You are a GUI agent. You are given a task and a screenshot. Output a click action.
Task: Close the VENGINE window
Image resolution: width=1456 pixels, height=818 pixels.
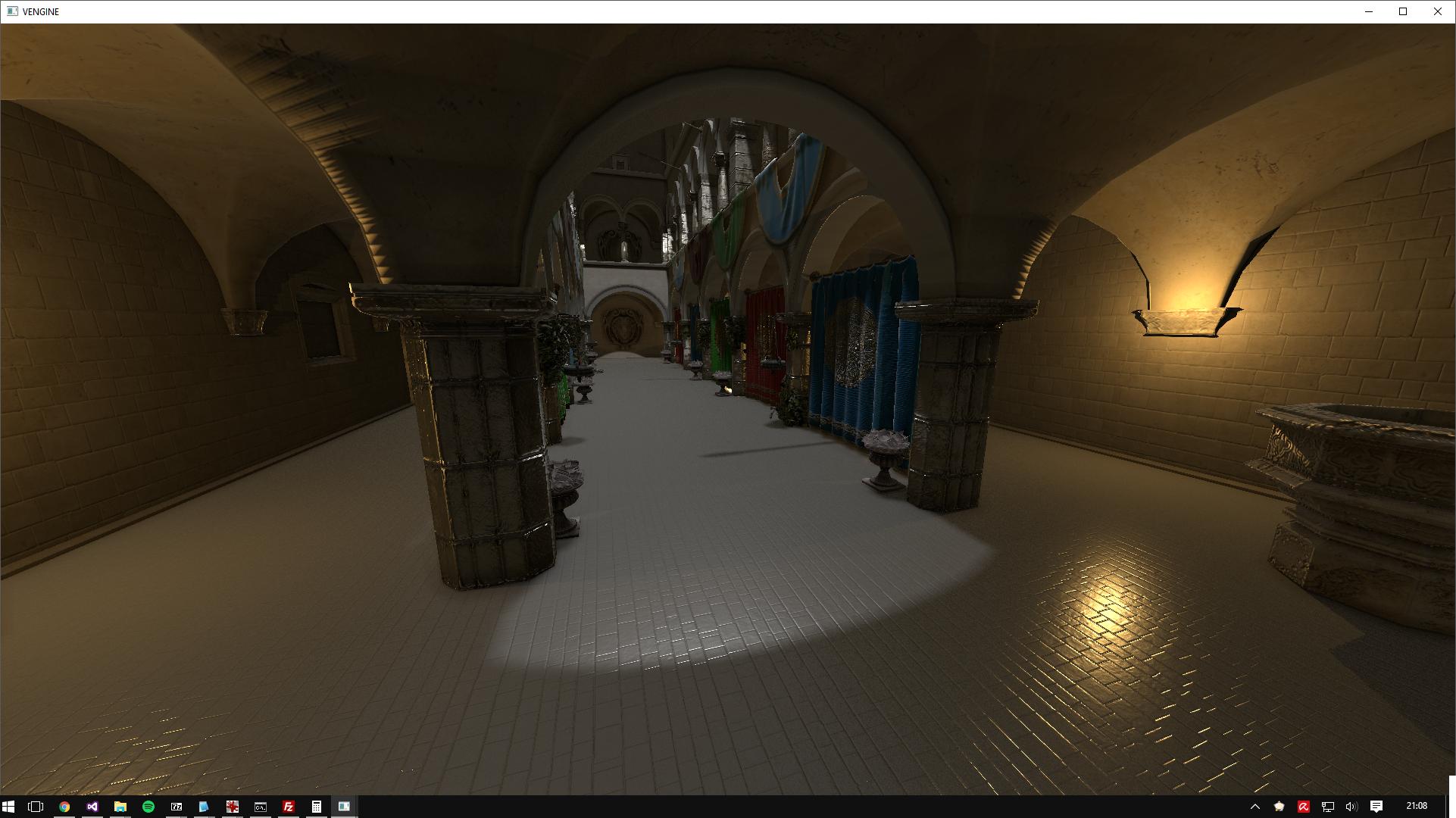pyautogui.click(x=1438, y=11)
